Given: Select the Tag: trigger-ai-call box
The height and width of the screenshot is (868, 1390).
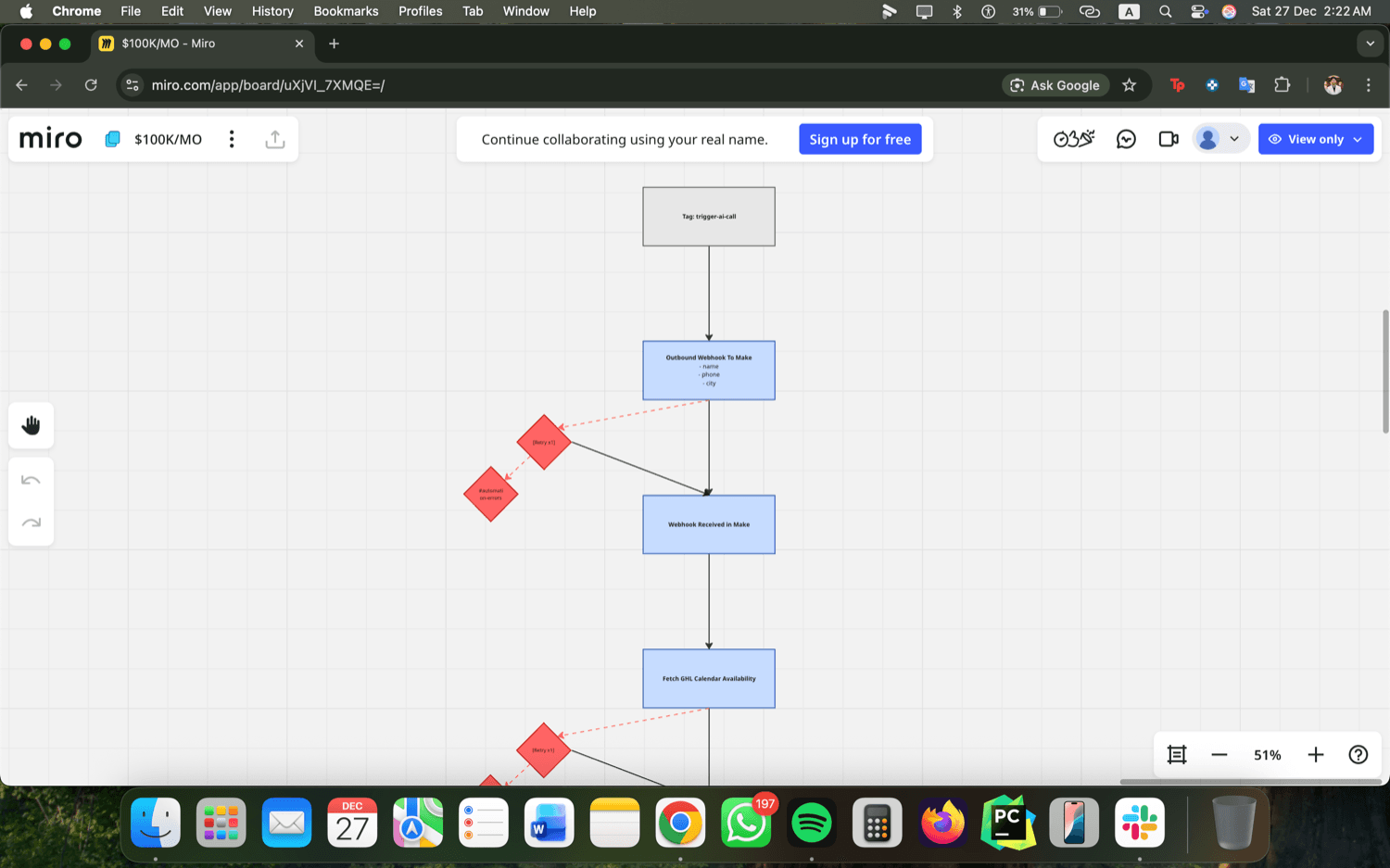Looking at the screenshot, I should pos(709,217).
